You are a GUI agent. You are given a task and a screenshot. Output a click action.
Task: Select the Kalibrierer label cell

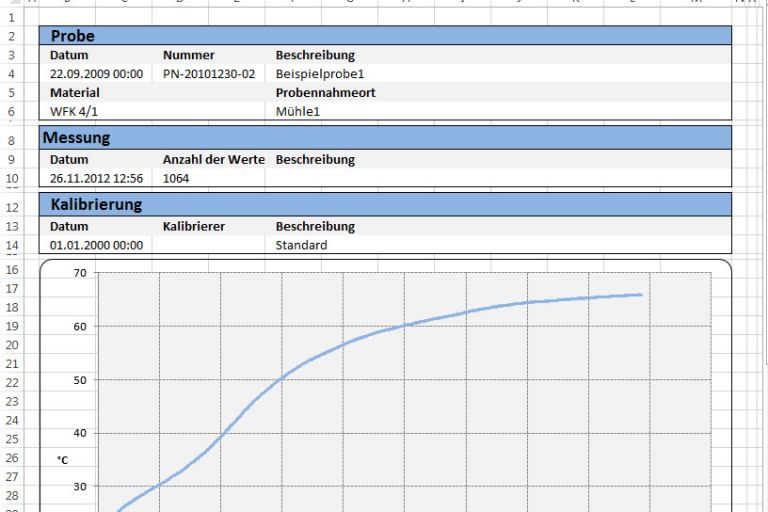pos(193,226)
